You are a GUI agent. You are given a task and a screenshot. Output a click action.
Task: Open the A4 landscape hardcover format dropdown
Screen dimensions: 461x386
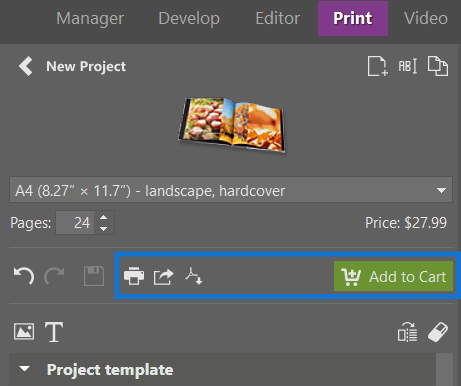[231, 190]
